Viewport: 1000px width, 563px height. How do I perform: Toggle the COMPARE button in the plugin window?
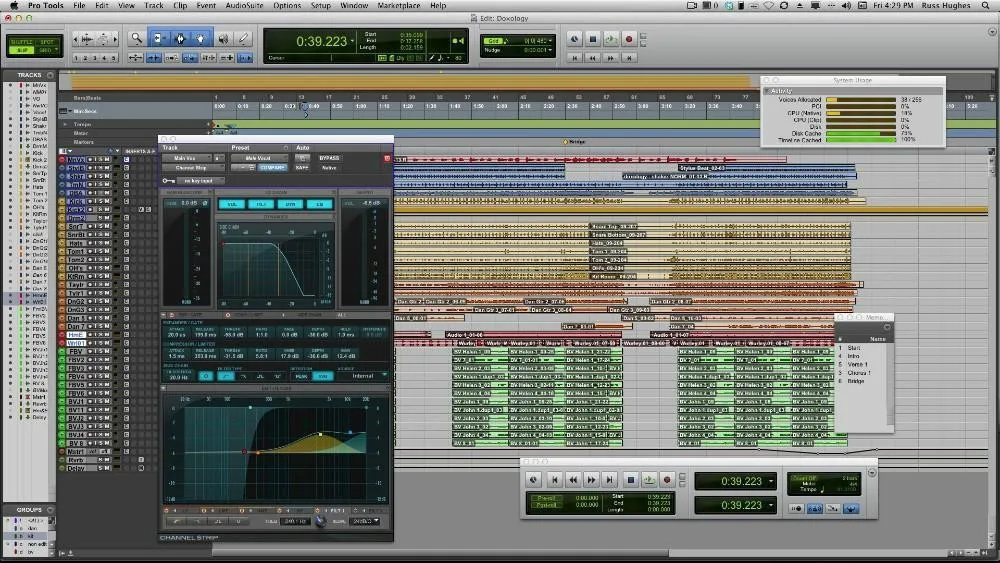272,168
